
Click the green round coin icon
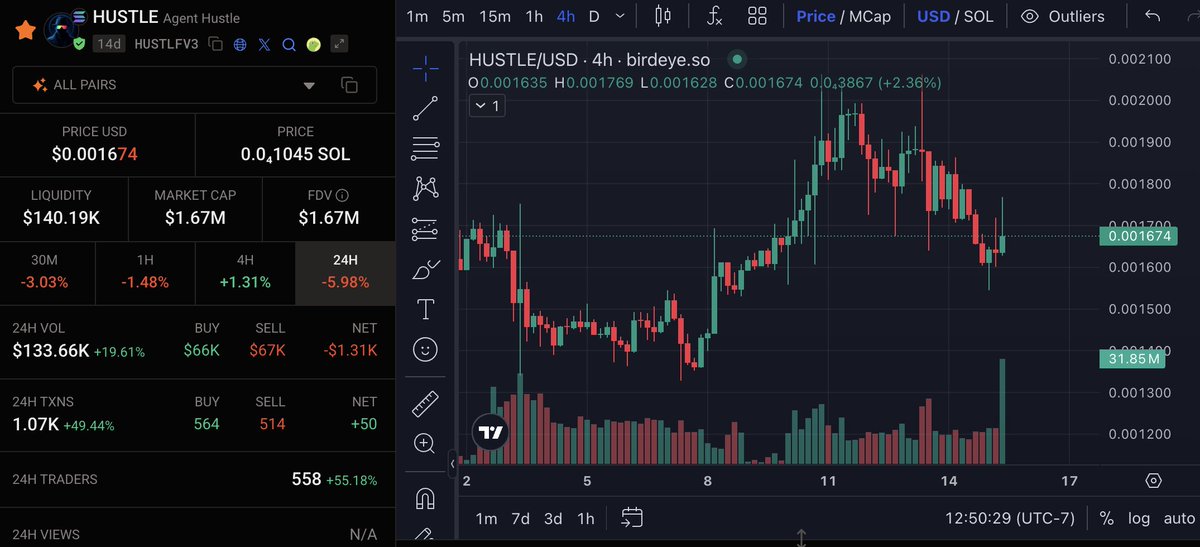click(x=313, y=44)
